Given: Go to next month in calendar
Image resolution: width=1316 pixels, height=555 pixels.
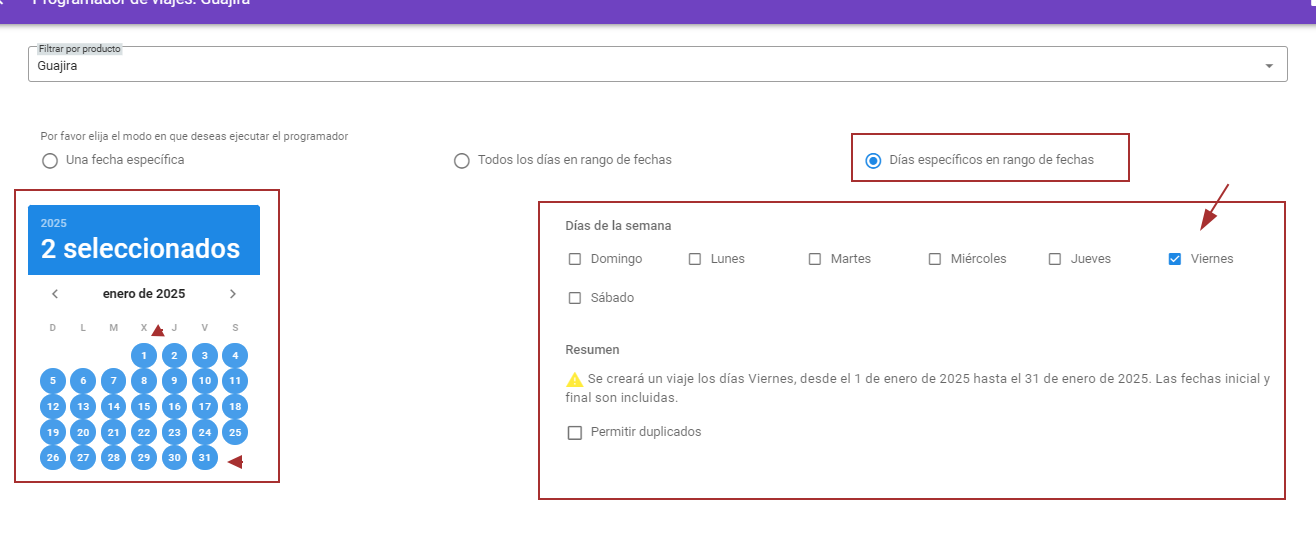Looking at the screenshot, I should click(x=233, y=294).
